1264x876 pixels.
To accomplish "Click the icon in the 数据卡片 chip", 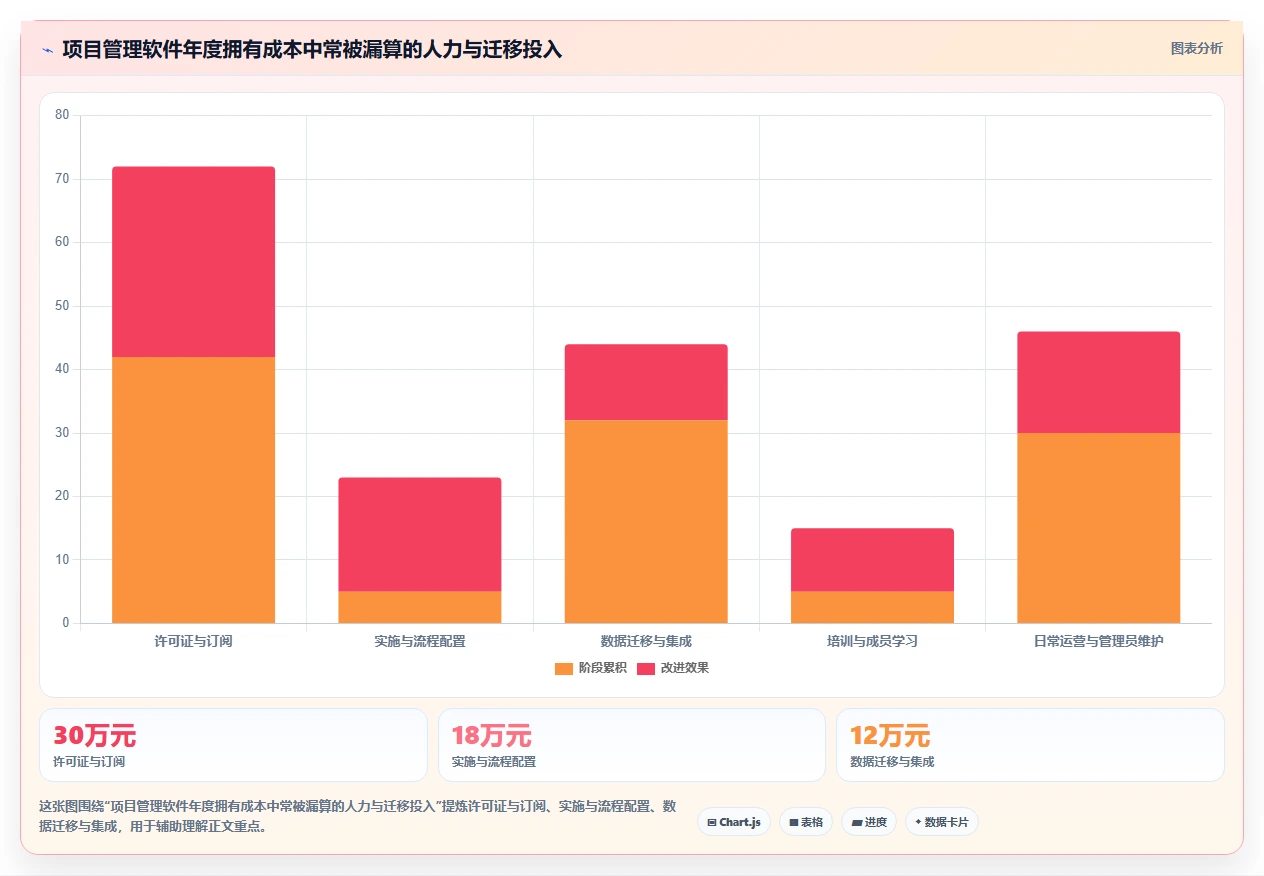I will coord(918,822).
